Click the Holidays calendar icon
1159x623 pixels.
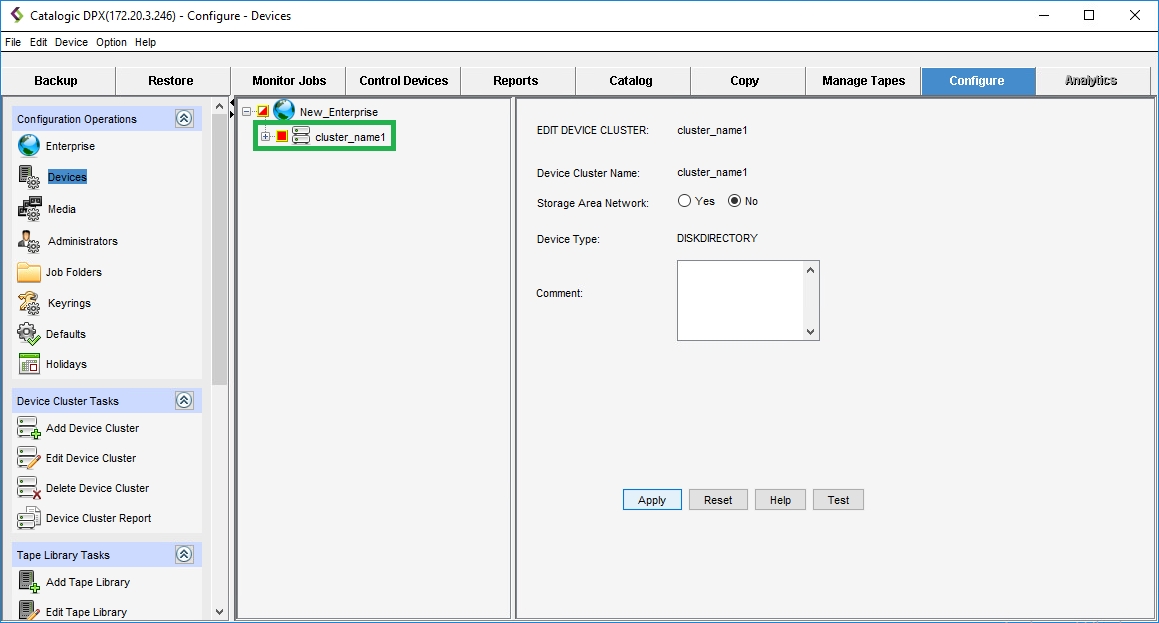(x=29, y=364)
